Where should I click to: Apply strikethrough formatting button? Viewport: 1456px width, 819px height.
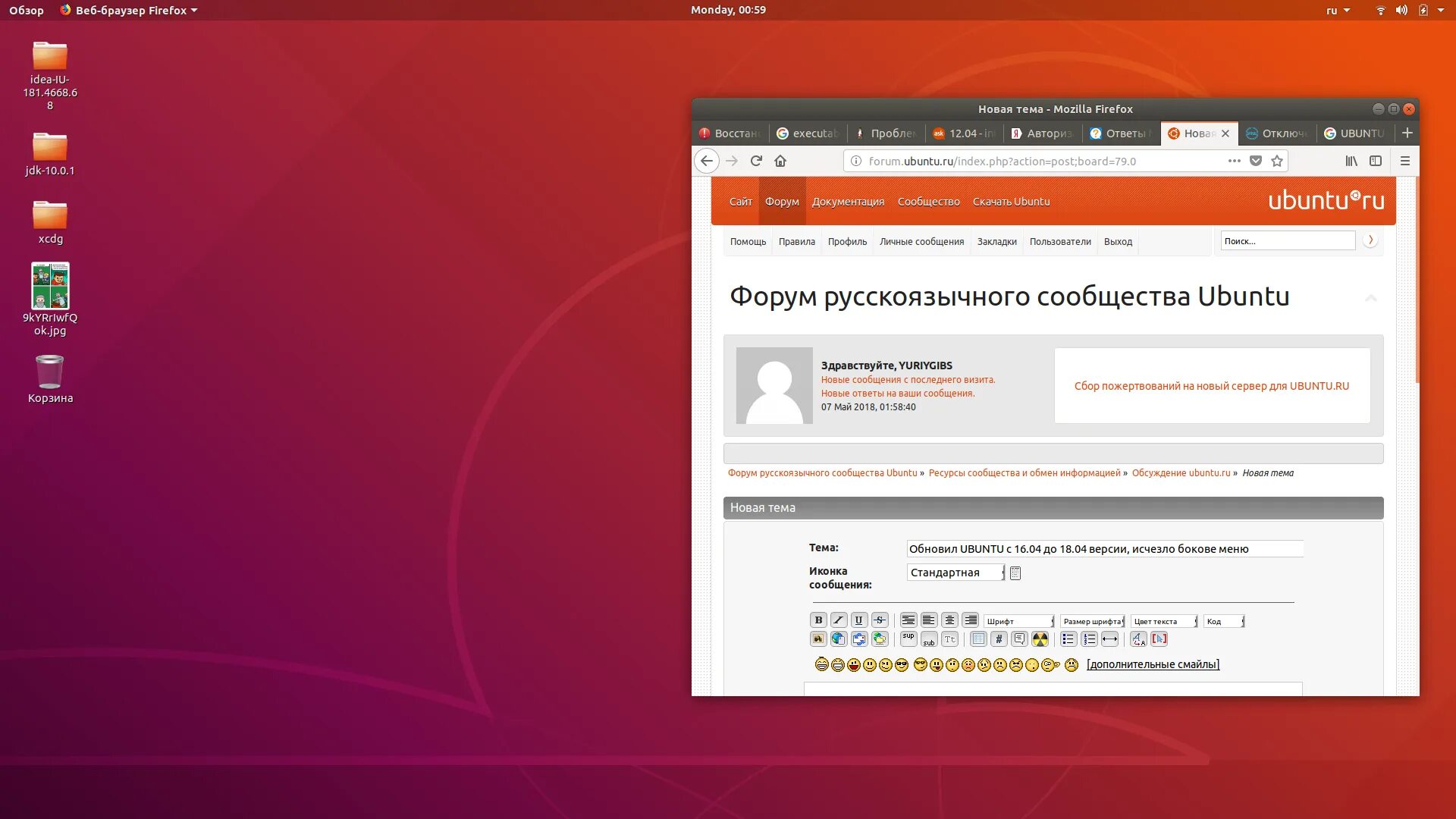tap(880, 620)
